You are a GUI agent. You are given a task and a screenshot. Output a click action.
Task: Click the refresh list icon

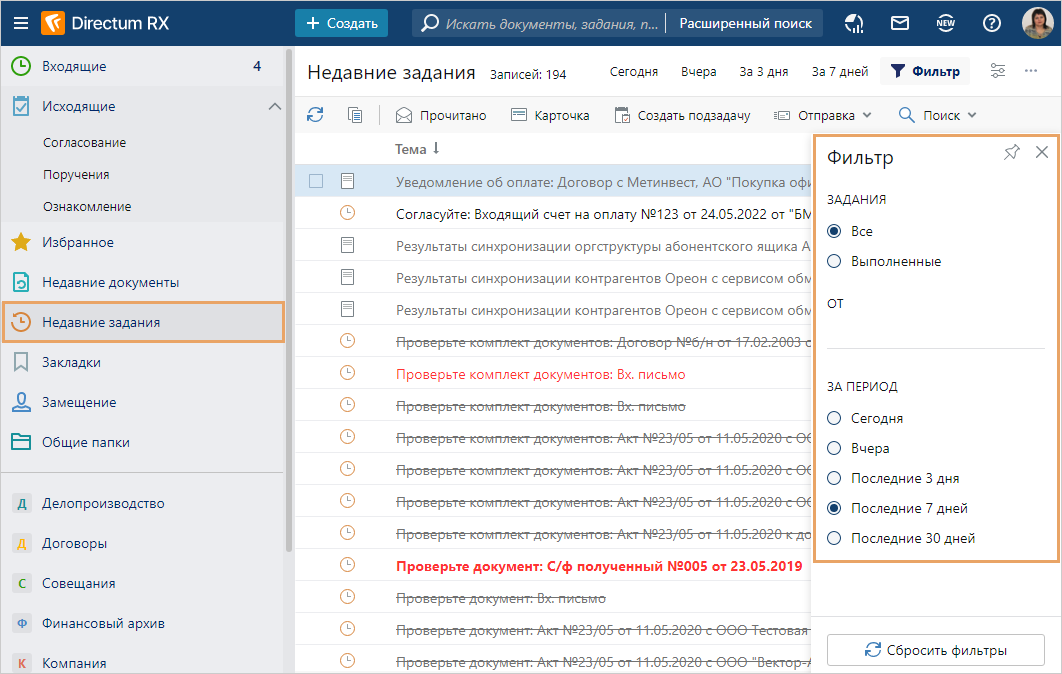(315, 115)
